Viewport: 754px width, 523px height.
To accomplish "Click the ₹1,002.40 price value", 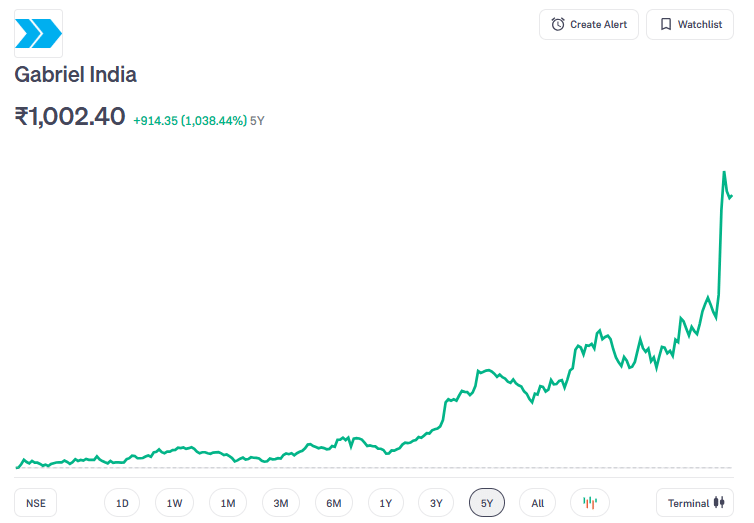I will coord(70,116).
